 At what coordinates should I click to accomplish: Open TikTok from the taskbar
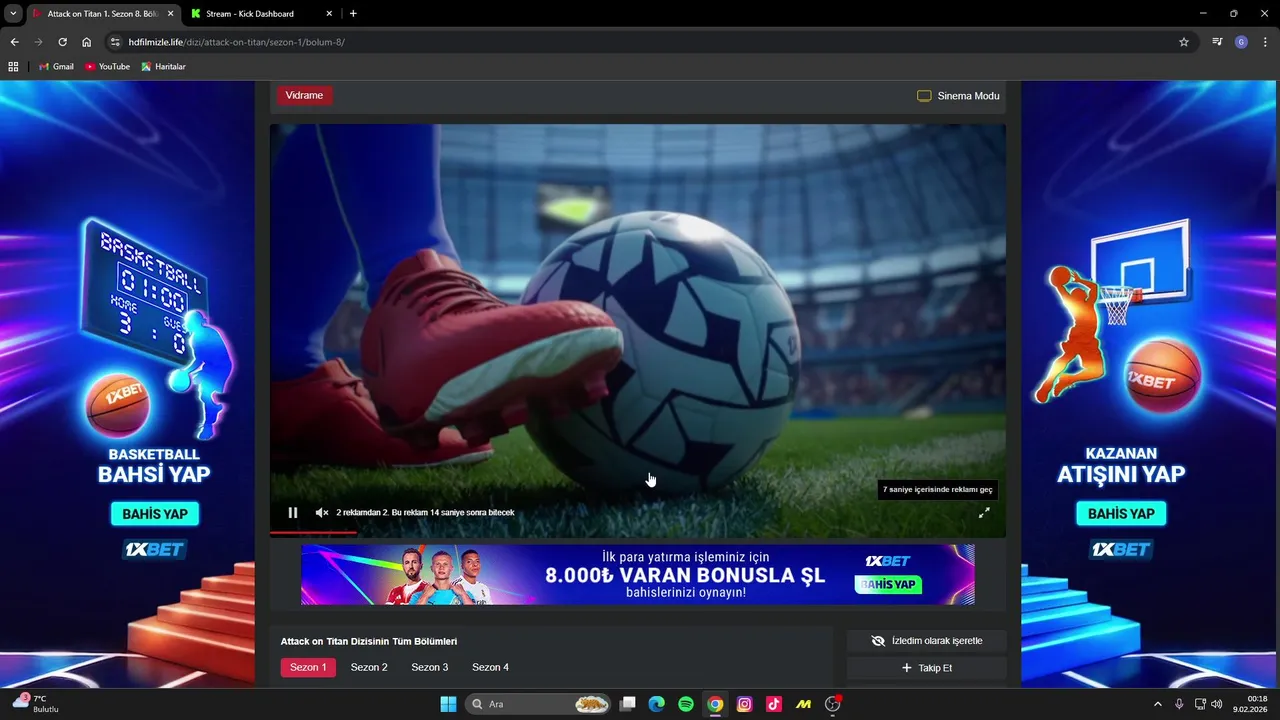pos(774,704)
